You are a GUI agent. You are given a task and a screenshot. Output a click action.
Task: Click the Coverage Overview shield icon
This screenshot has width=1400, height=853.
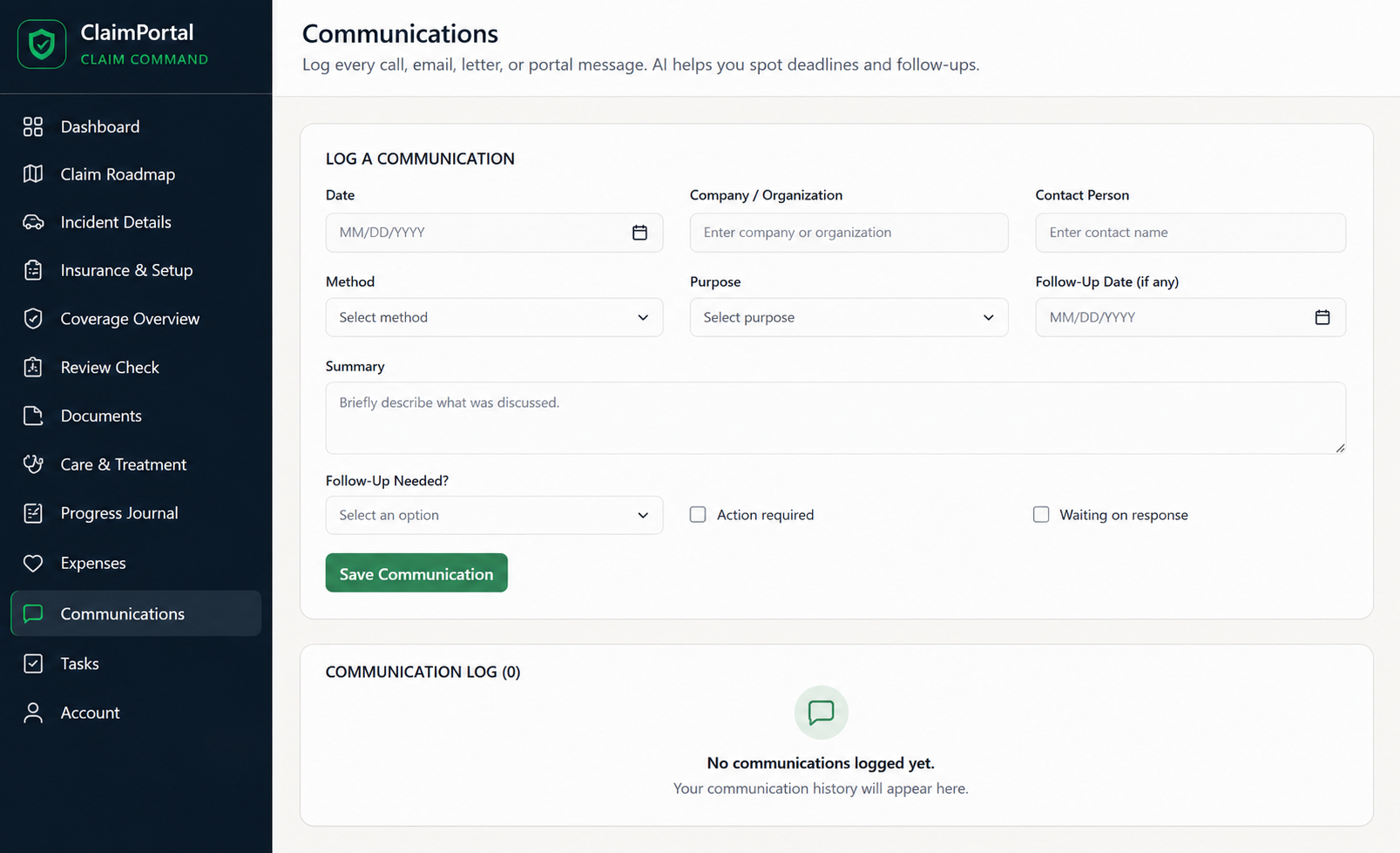(x=33, y=319)
